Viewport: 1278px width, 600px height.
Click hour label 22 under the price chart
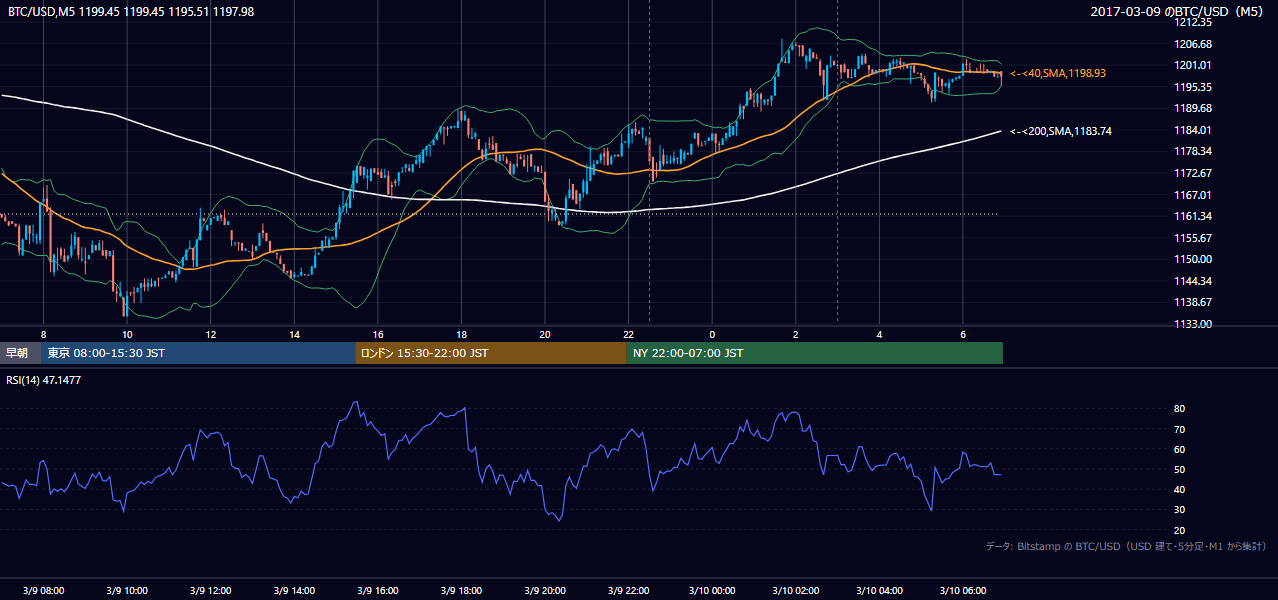628,333
